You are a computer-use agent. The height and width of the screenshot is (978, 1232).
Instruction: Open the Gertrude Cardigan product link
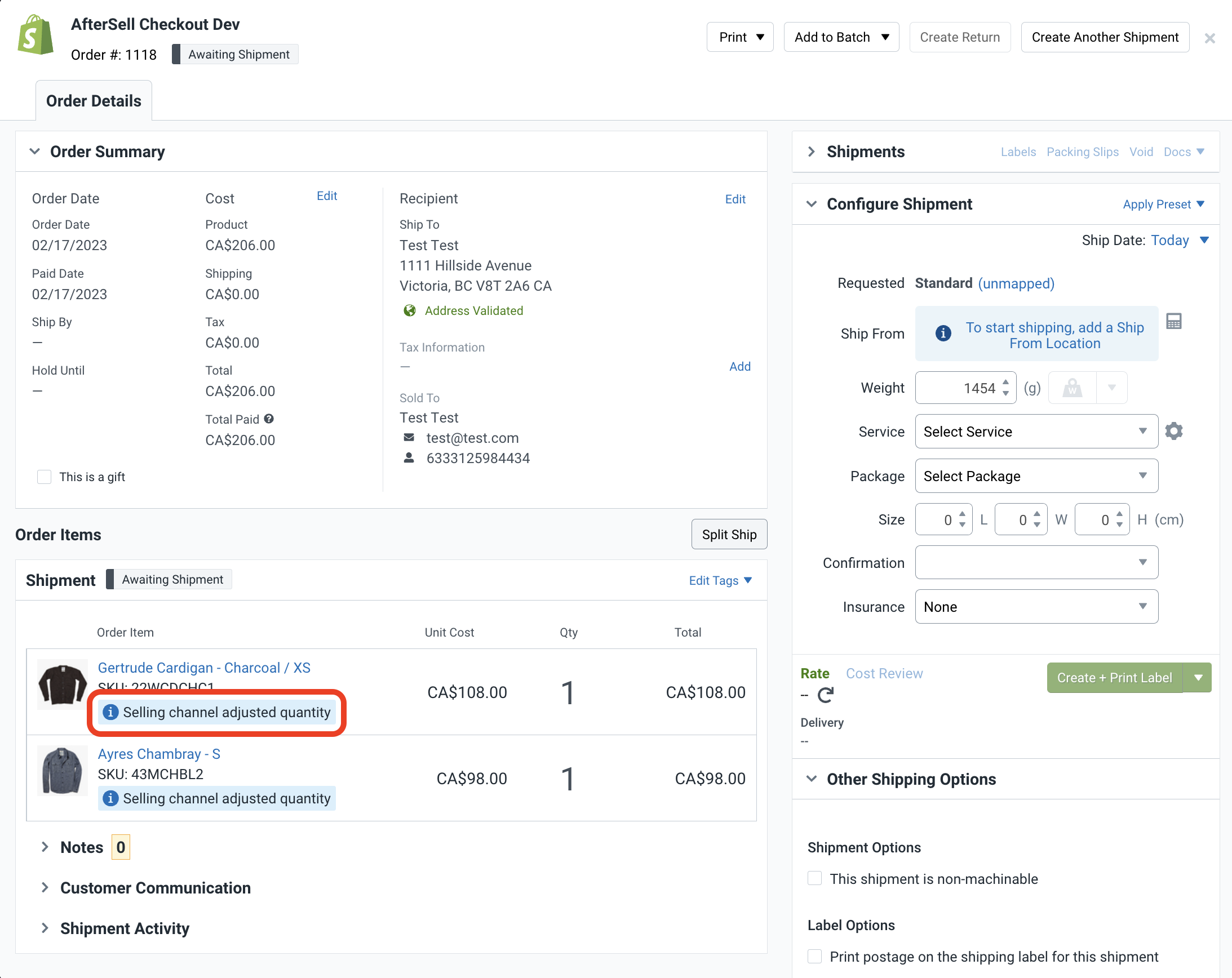204,668
